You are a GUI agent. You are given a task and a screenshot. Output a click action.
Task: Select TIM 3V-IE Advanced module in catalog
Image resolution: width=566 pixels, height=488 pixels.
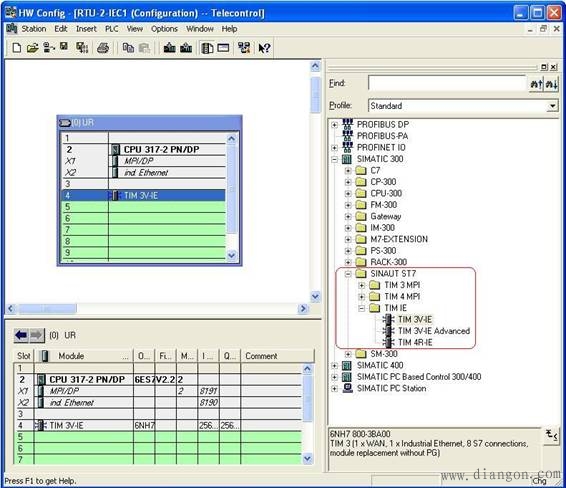coord(434,331)
